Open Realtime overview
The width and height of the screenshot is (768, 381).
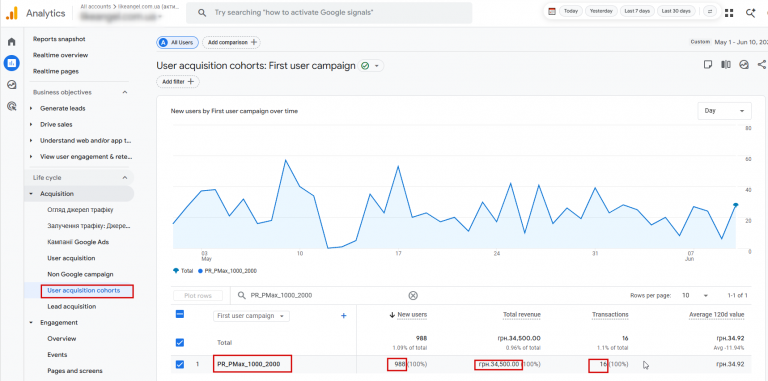coord(61,55)
